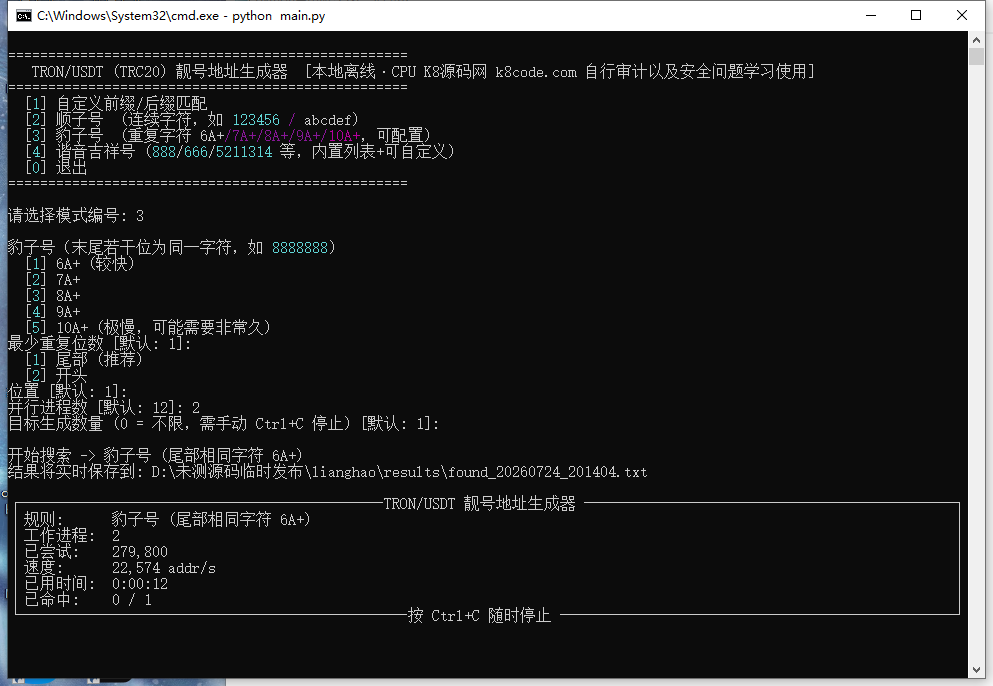Click the scrollbar up arrow
Screen dimensions: 993x686
(x=976, y=39)
